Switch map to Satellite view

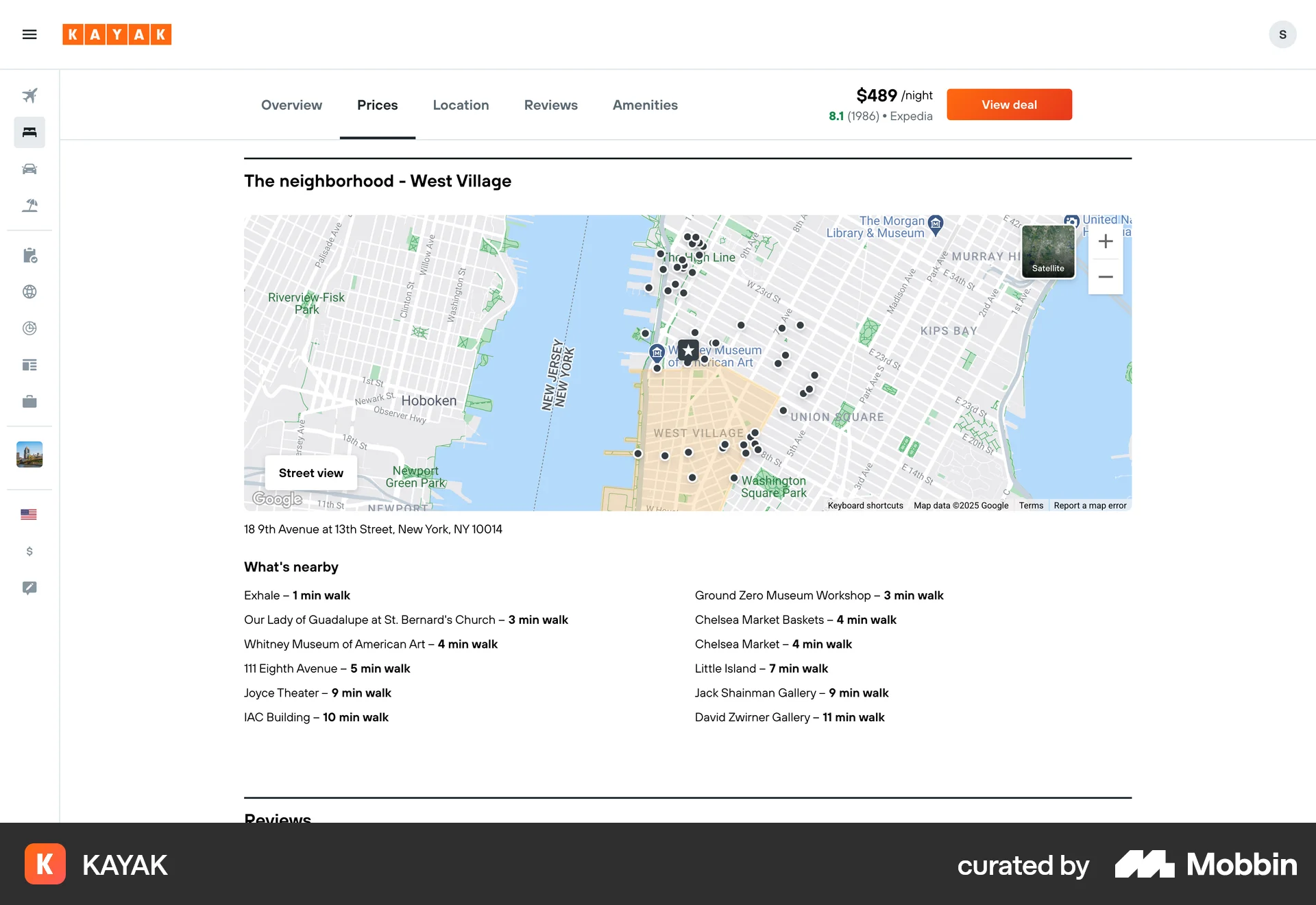[x=1048, y=252]
